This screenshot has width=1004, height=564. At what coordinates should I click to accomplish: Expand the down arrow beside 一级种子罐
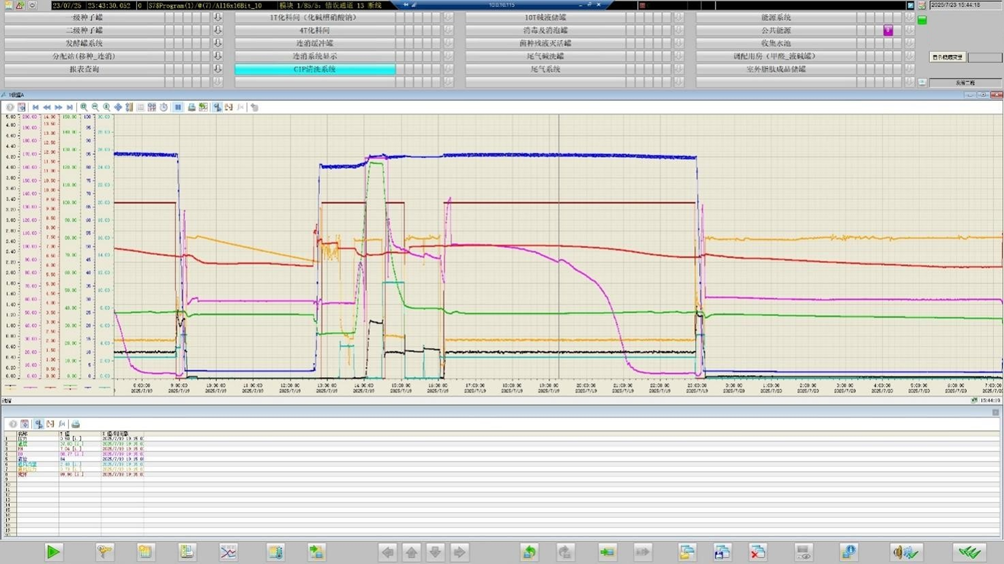218,18
